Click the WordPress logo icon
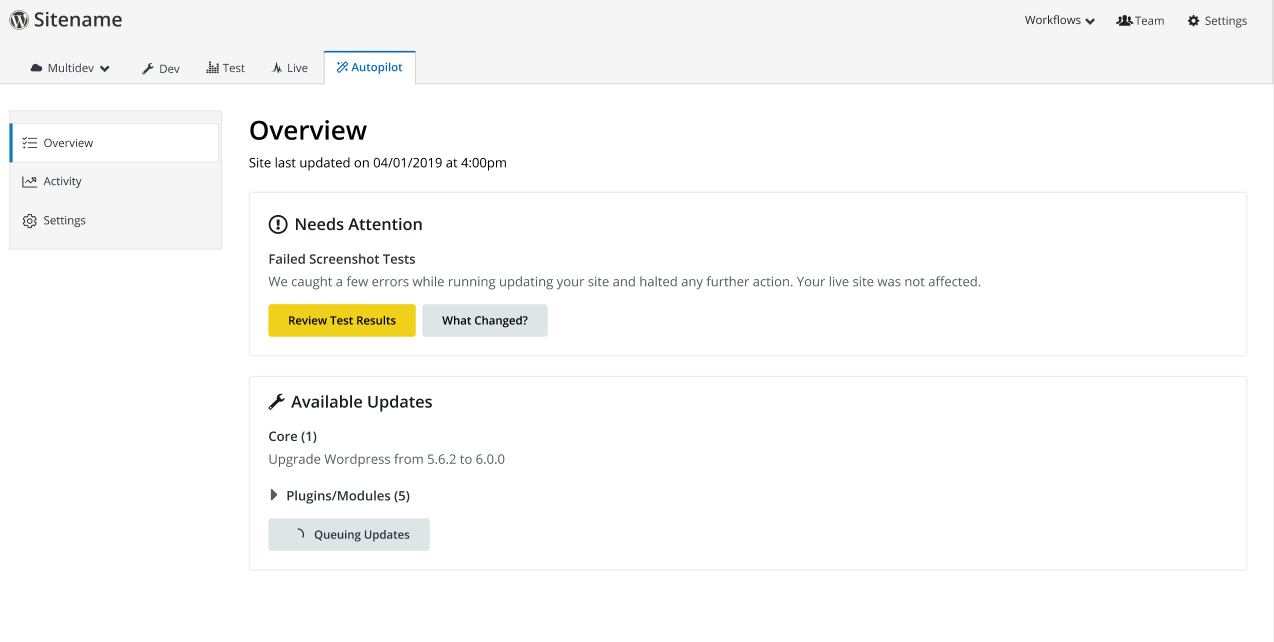This screenshot has width=1274, height=642. click(x=18, y=20)
